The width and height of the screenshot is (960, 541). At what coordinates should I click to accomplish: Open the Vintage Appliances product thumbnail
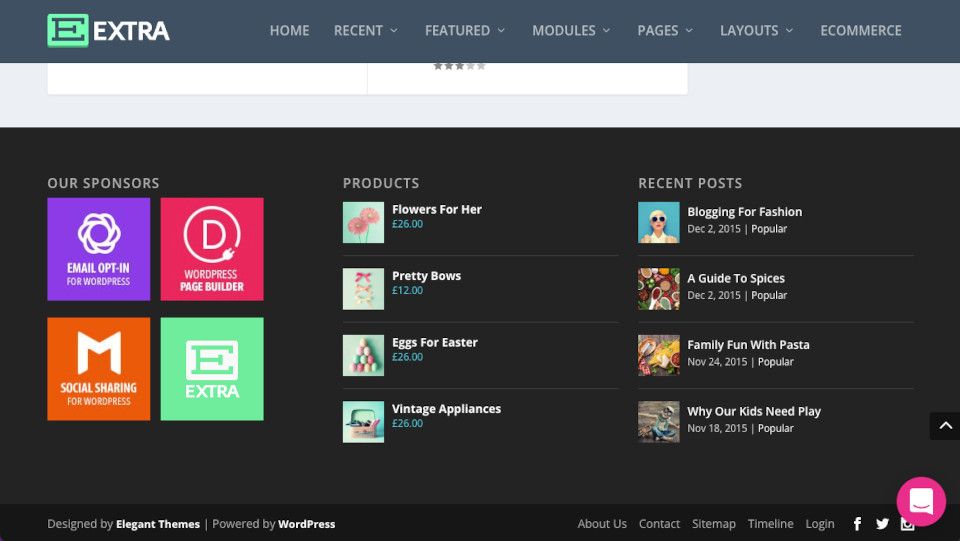click(363, 422)
